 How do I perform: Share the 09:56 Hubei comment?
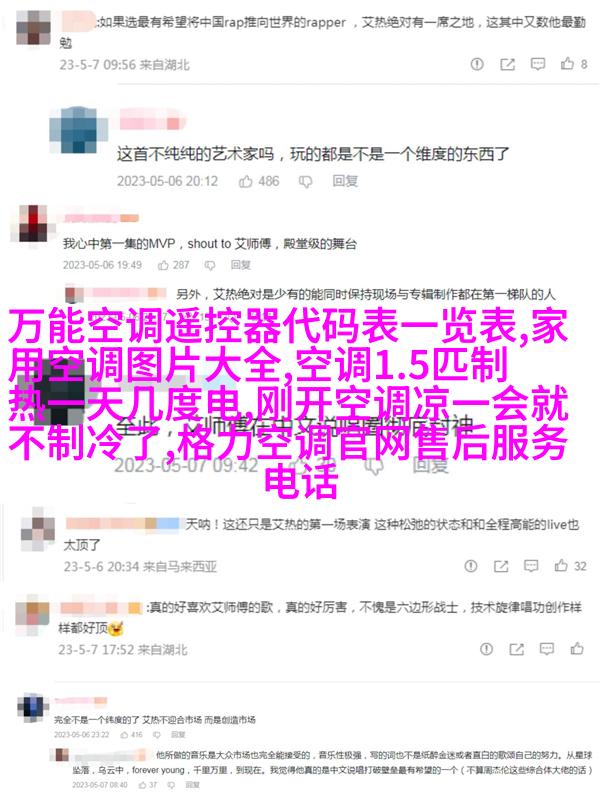pos(507,64)
